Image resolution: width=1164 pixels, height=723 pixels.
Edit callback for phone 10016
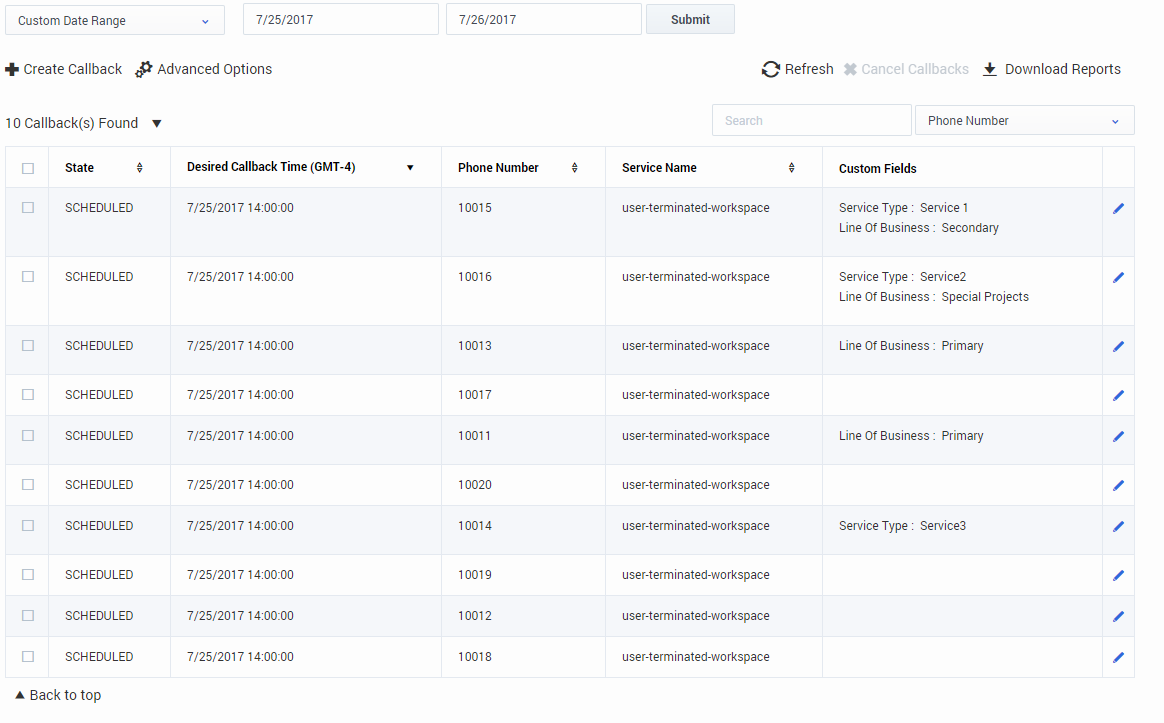tap(1119, 278)
